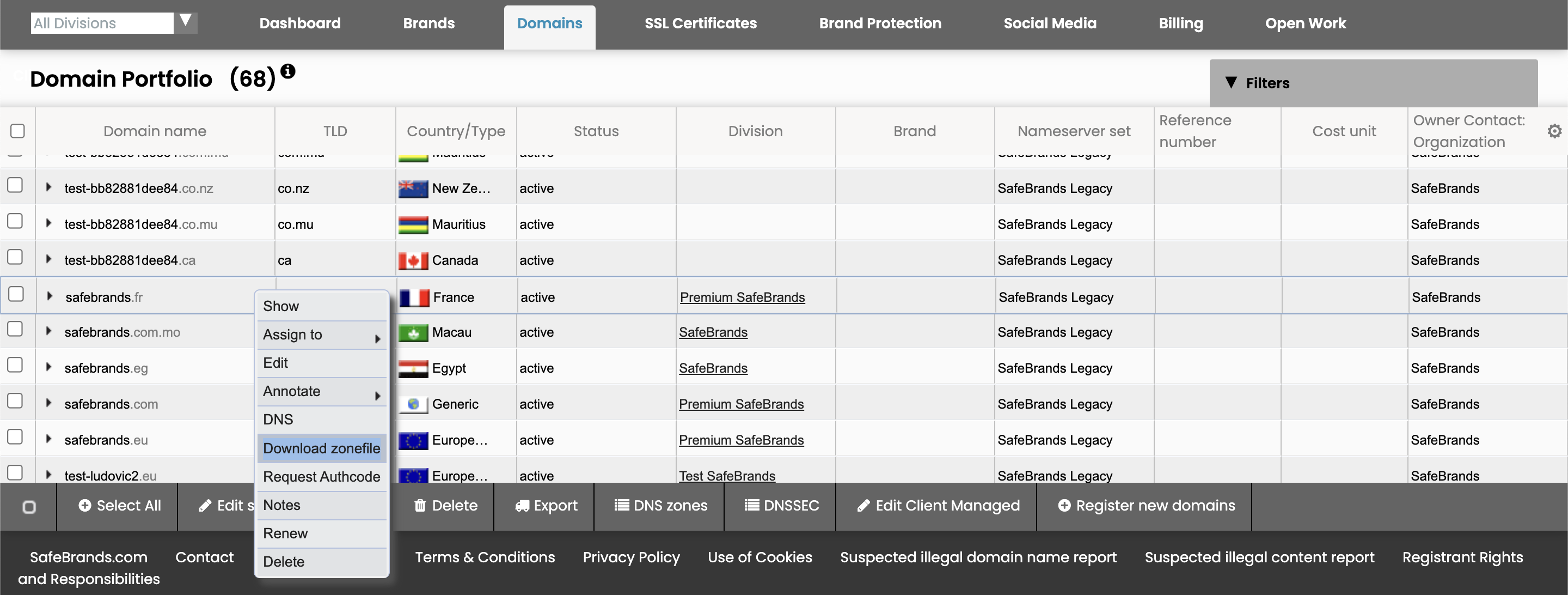This screenshot has width=1568, height=595.
Task: Click the France flag icon
Action: (414, 298)
